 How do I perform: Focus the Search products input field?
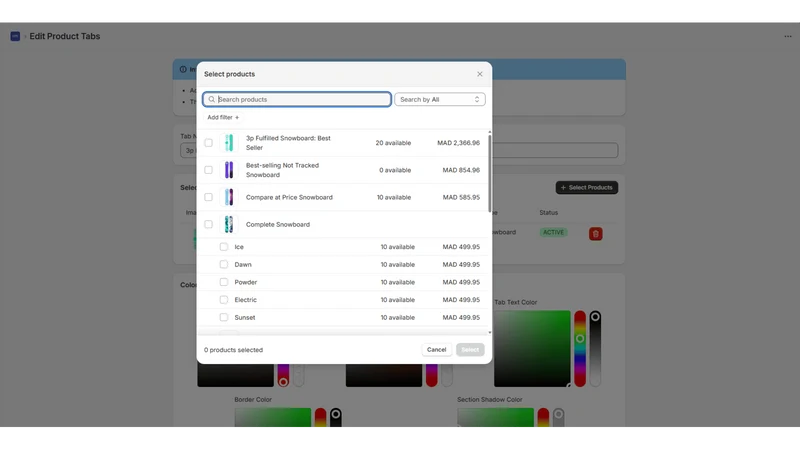pyautogui.click(x=297, y=99)
